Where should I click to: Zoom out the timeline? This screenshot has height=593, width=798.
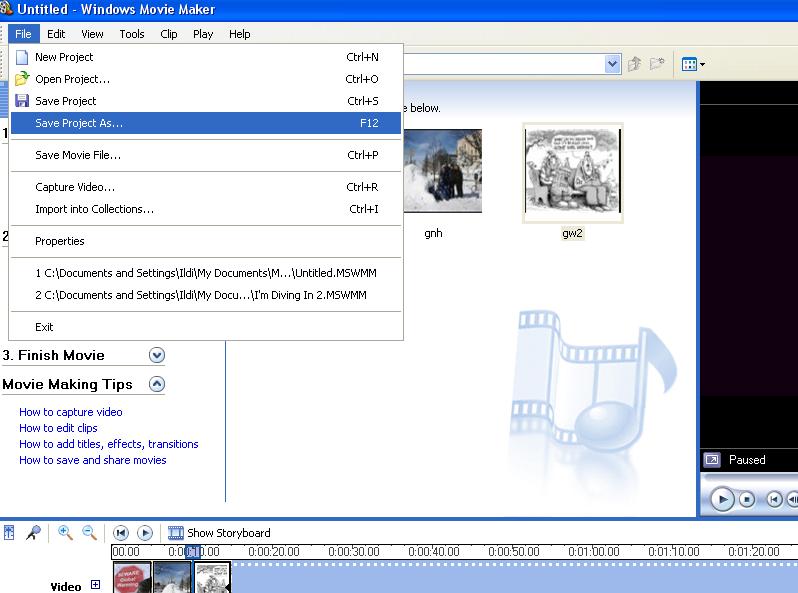(90, 533)
